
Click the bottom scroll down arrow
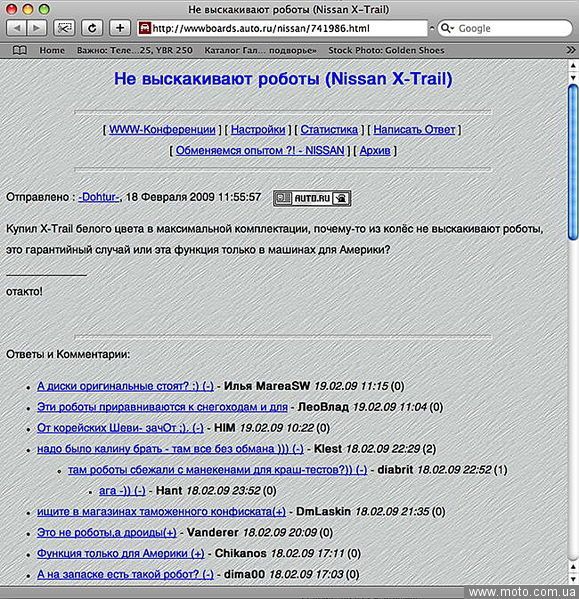(573, 579)
